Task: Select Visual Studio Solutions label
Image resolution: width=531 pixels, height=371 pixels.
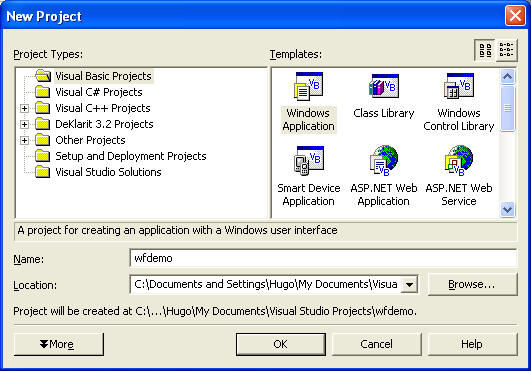Action: point(108,172)
